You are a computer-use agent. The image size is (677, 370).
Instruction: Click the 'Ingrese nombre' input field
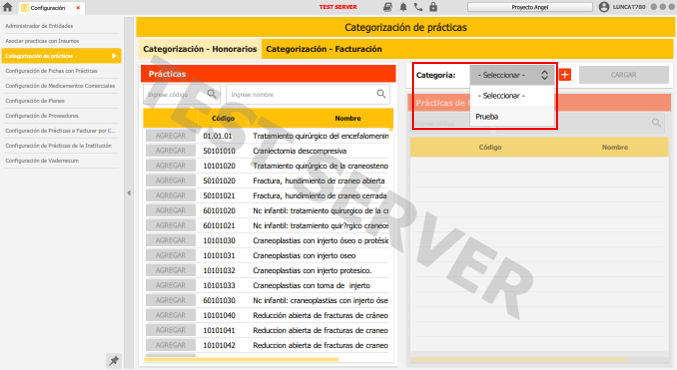[308, 94]
